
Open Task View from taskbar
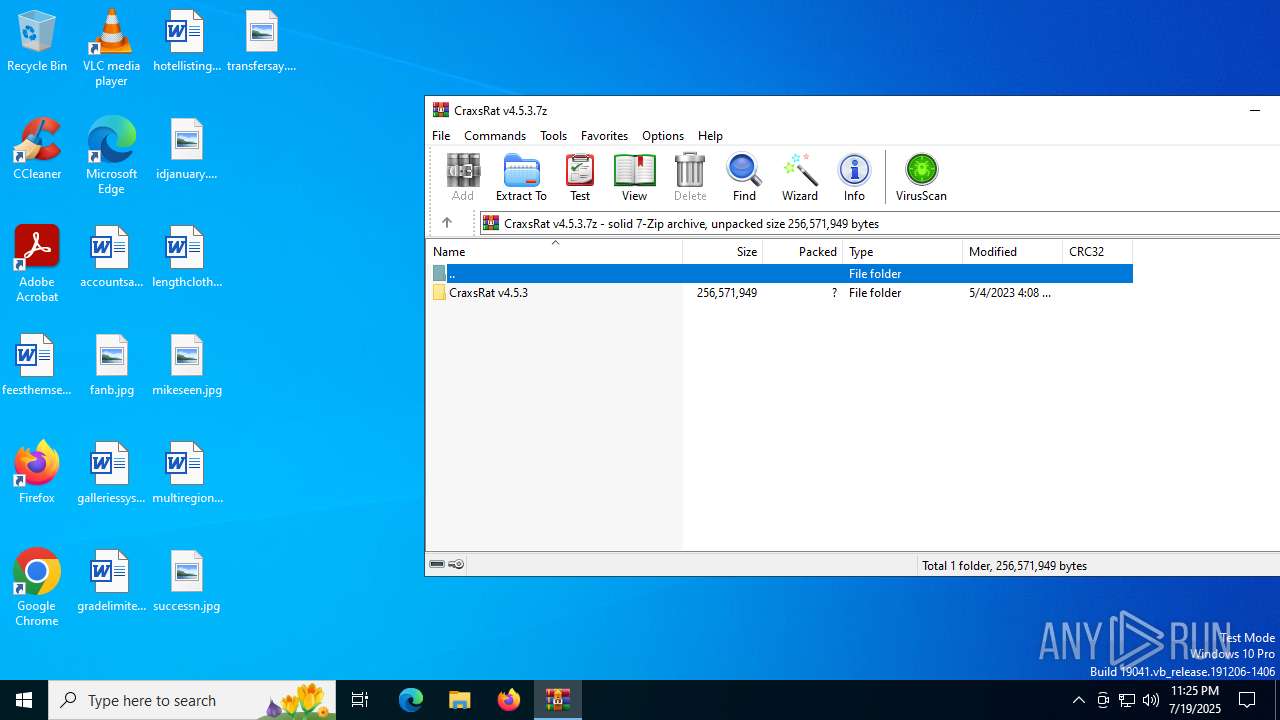click(360, 700)
